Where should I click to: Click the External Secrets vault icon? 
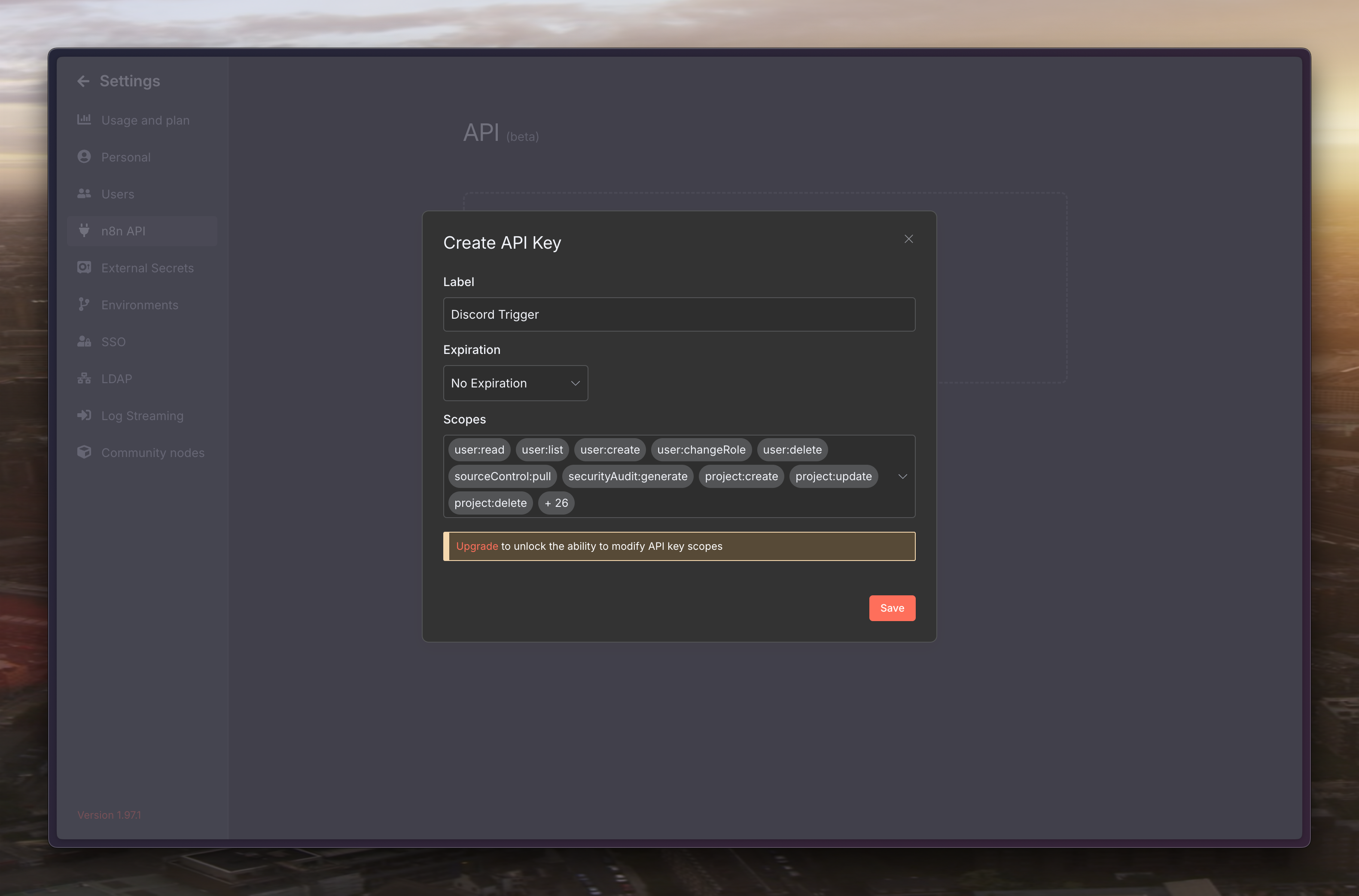pos(84,268)
